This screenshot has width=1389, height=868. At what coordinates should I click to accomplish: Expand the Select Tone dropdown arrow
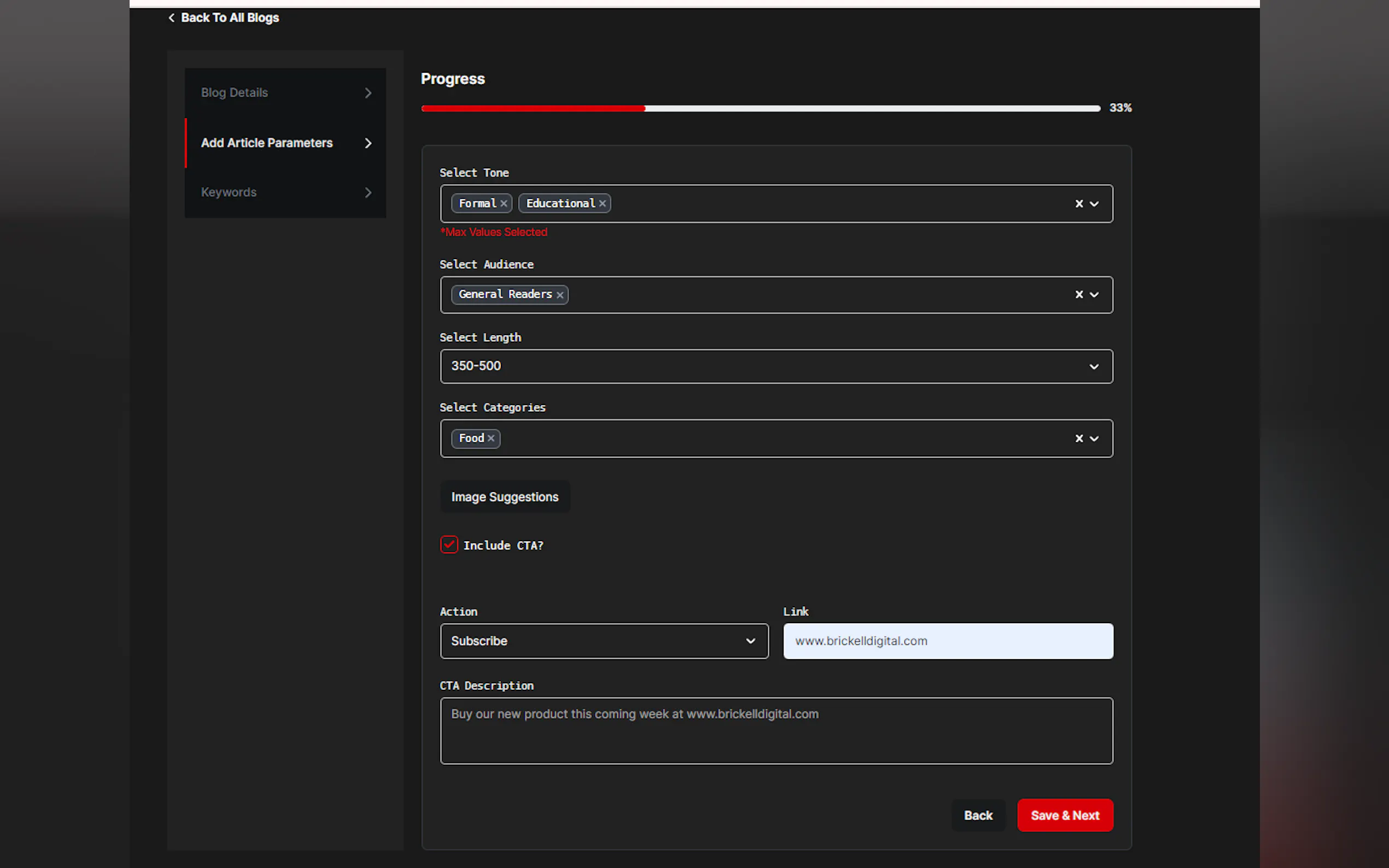[x=1094, y=204]
